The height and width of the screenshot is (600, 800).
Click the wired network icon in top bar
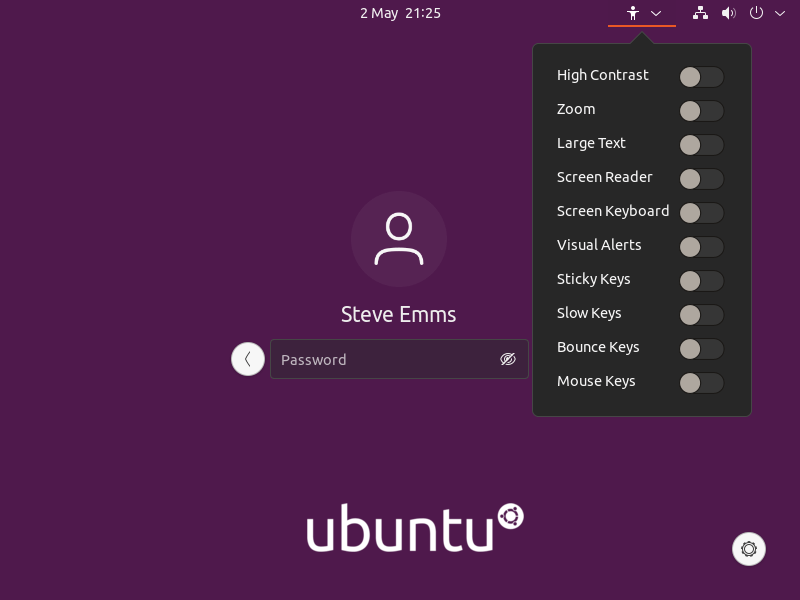pyautogui.click(x=700, y=13)
